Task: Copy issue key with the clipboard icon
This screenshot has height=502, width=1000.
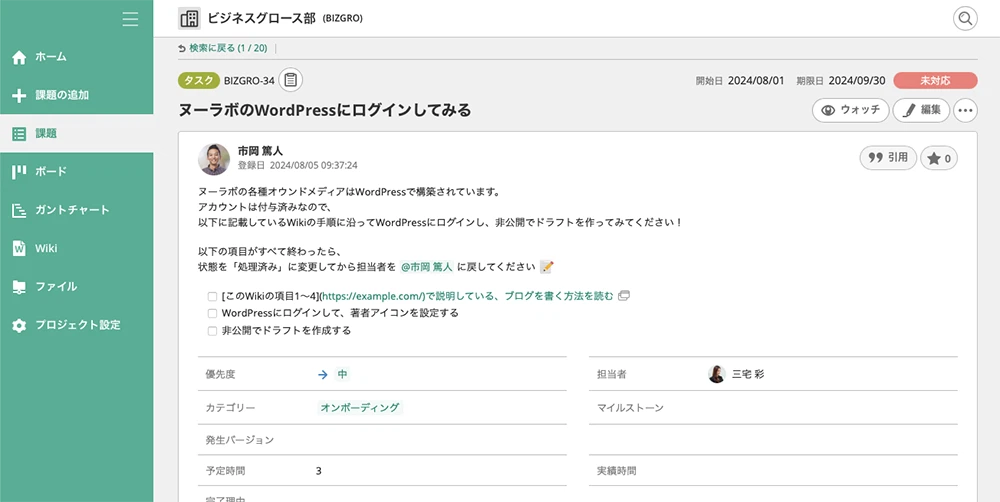Action: pos(290,81)
